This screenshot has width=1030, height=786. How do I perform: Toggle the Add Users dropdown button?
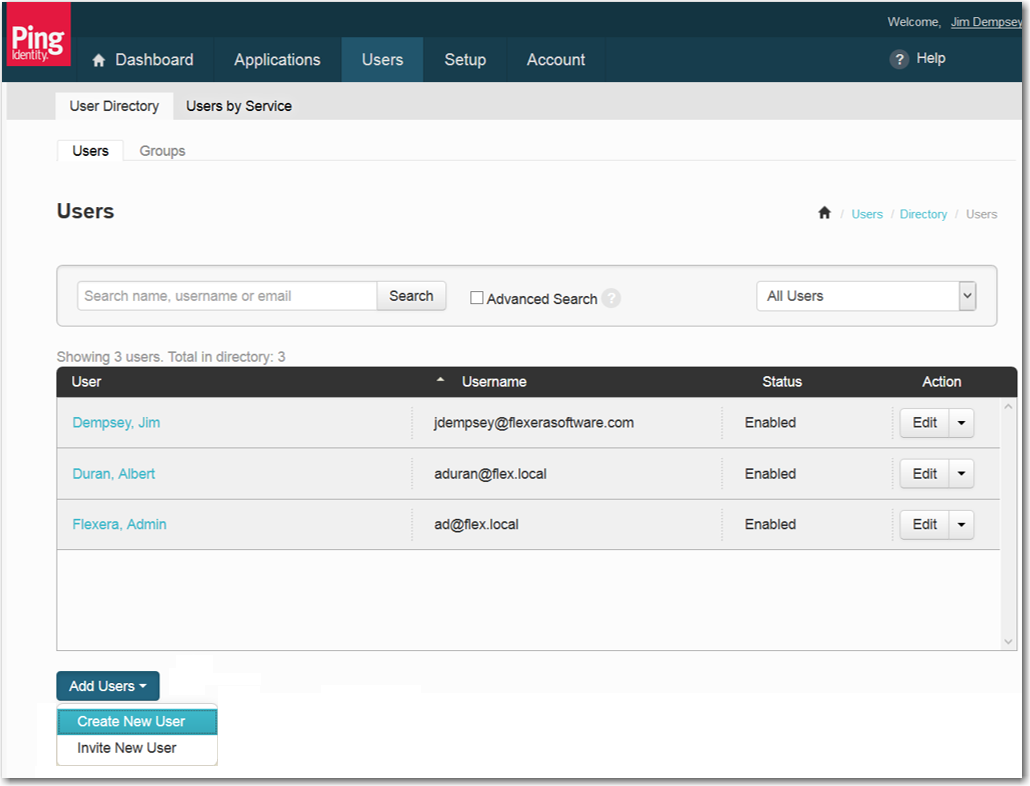[108, 686]
